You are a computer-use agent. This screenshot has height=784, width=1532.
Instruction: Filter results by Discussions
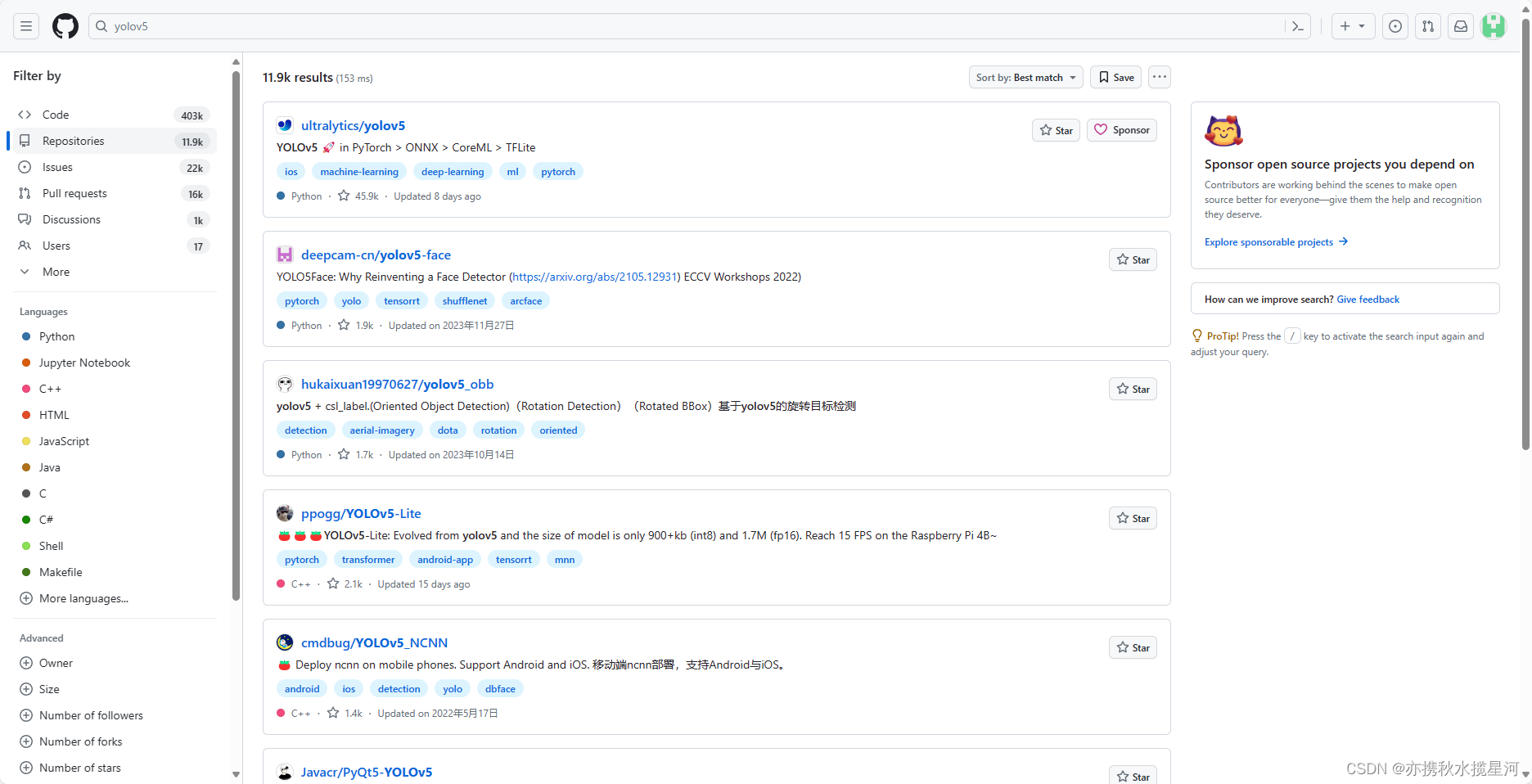click(x=115, y=219)
